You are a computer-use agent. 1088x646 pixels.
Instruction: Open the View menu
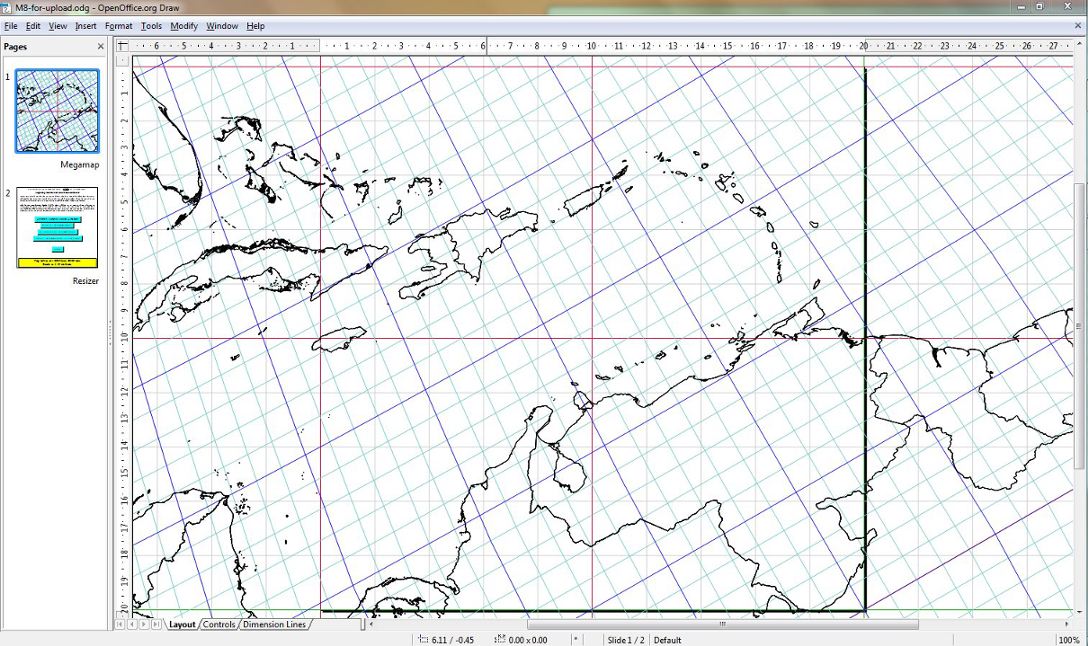[58, 26]
